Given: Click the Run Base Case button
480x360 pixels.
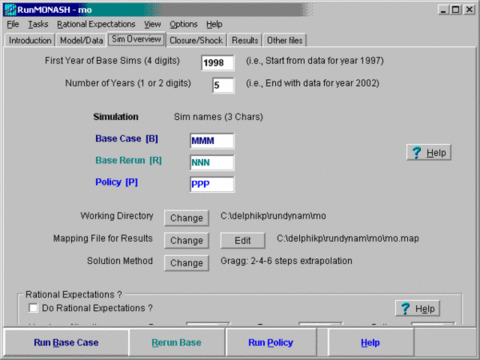Looking at the screenshot, I should pyautogui.click(x=66, y=342).
